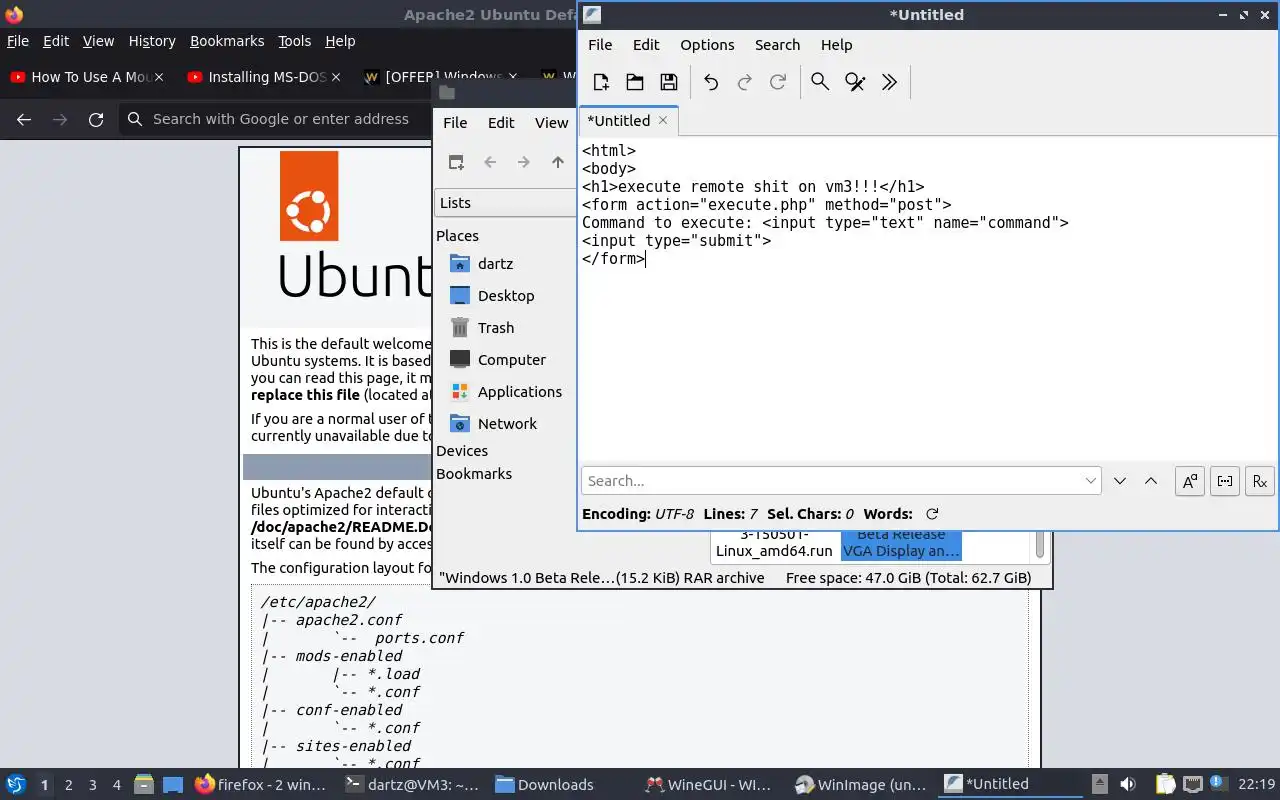Screen dimensions: 1280x800
Task: Switch to workspace 4 in the pager
Action: 116,785
